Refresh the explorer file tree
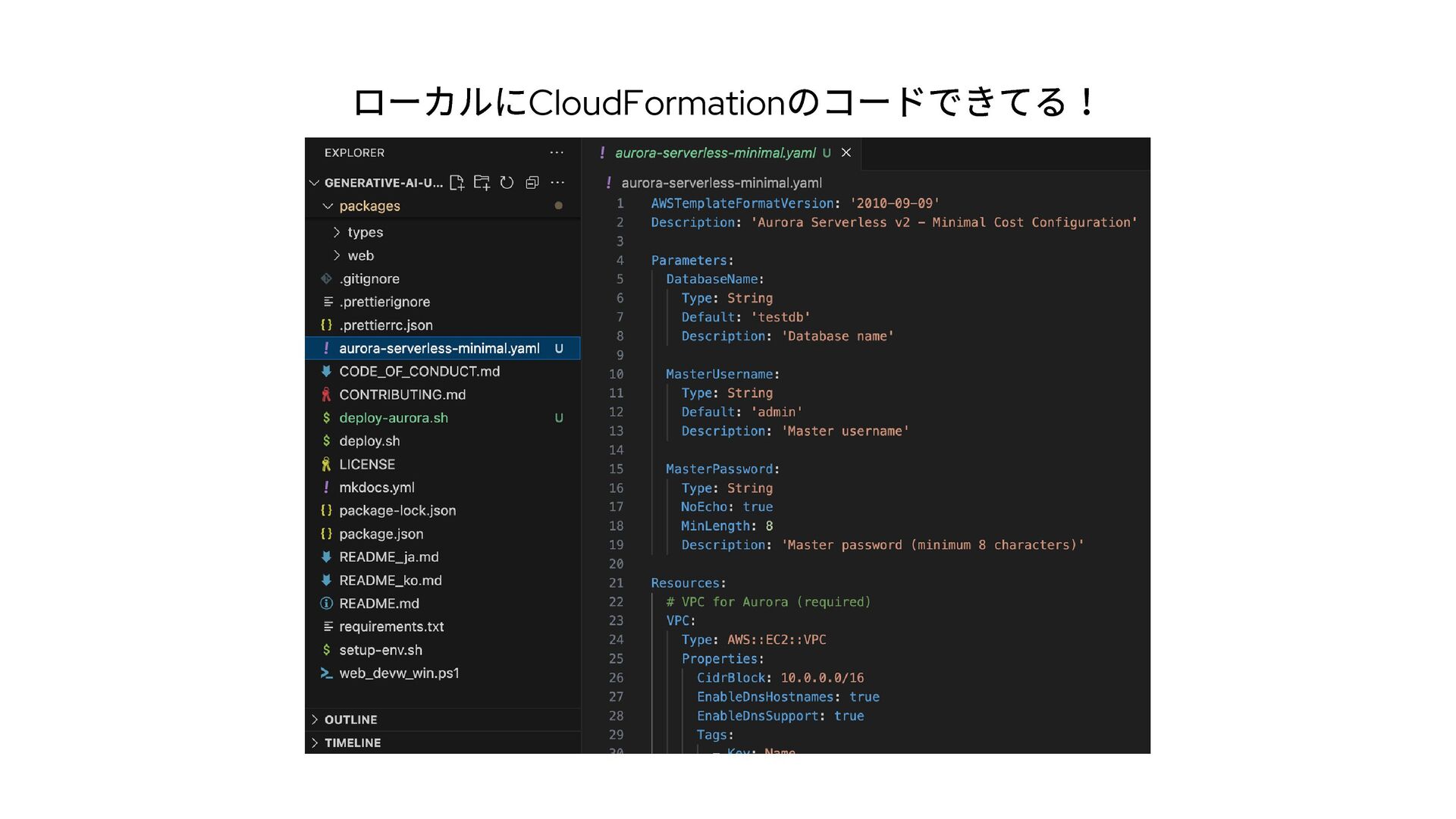The height and width of the screenshot is (819, 1456). [507, 183]
